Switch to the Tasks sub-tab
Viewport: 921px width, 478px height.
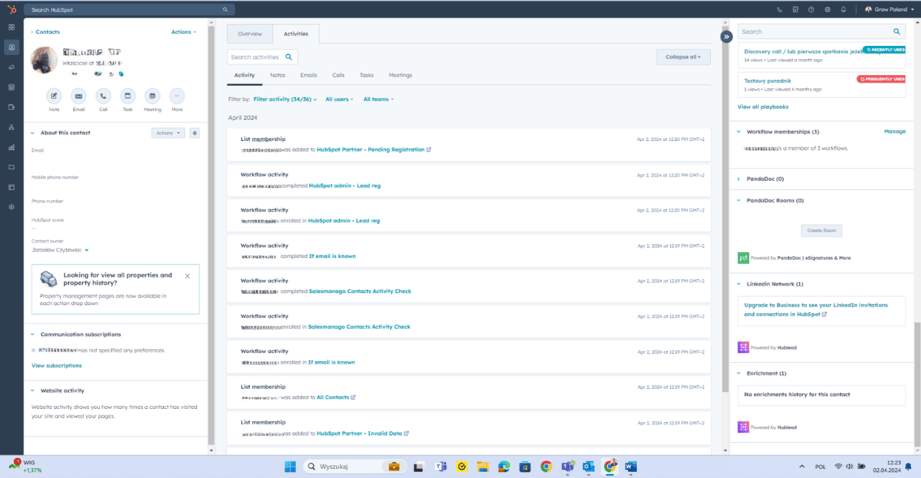tap(367, 75)
